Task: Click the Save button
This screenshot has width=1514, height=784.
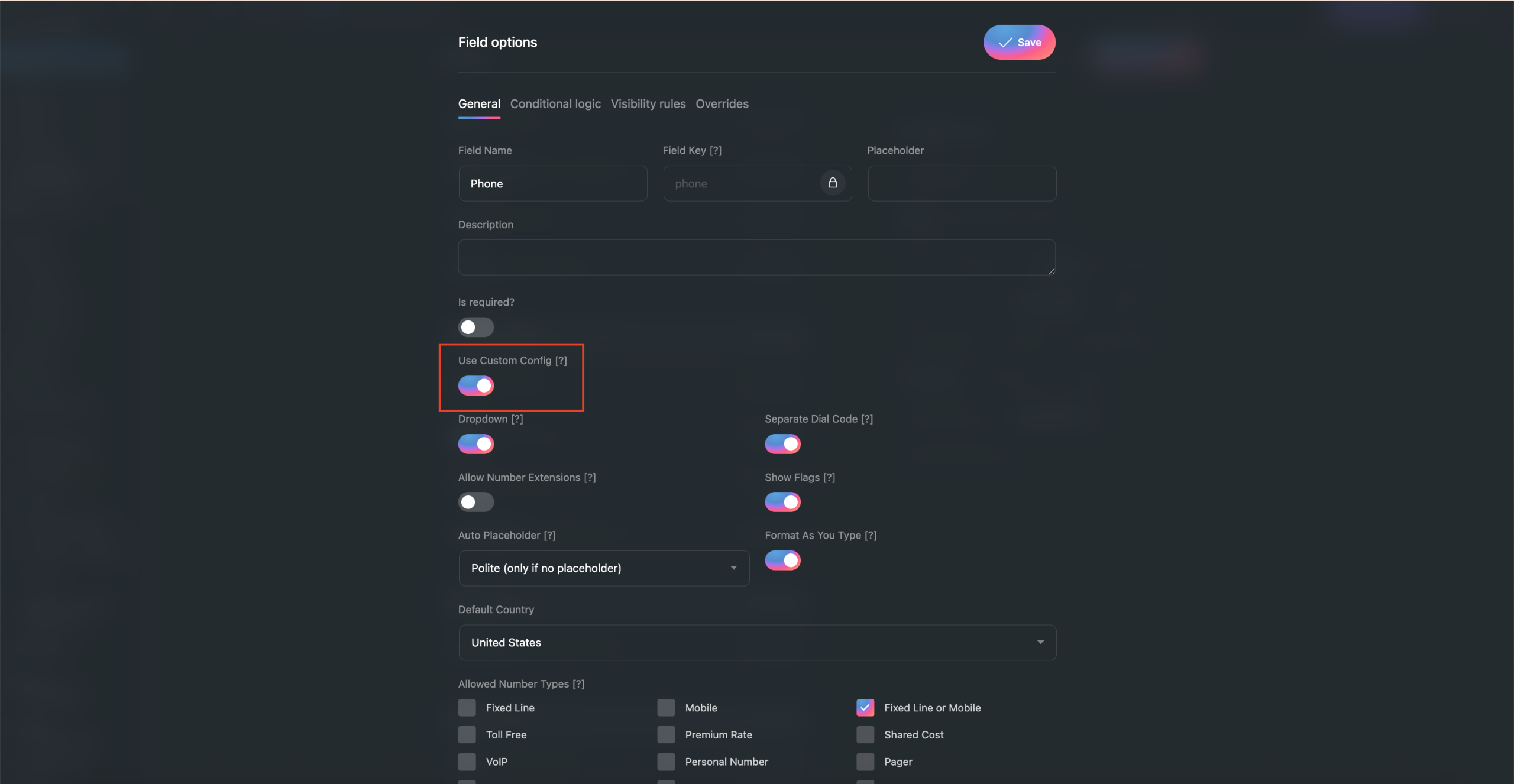Action: pos(1019,43)
